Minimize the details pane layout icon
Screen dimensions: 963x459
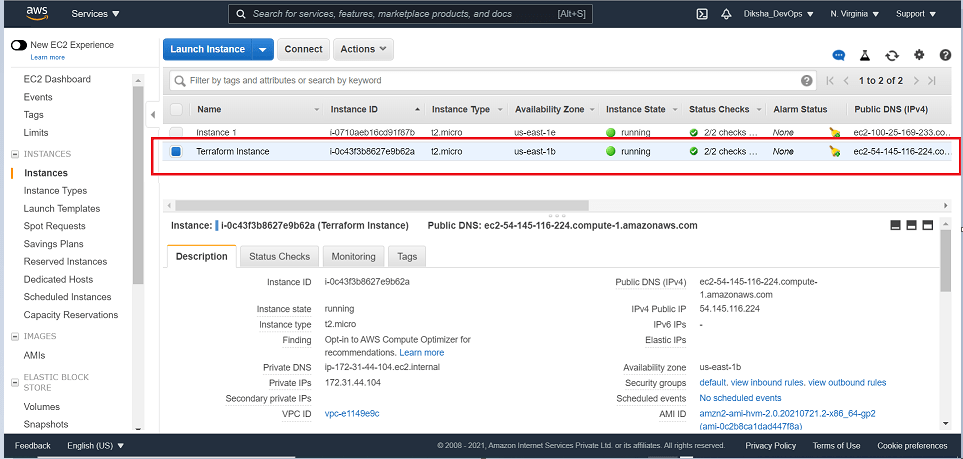coord(895,226)
